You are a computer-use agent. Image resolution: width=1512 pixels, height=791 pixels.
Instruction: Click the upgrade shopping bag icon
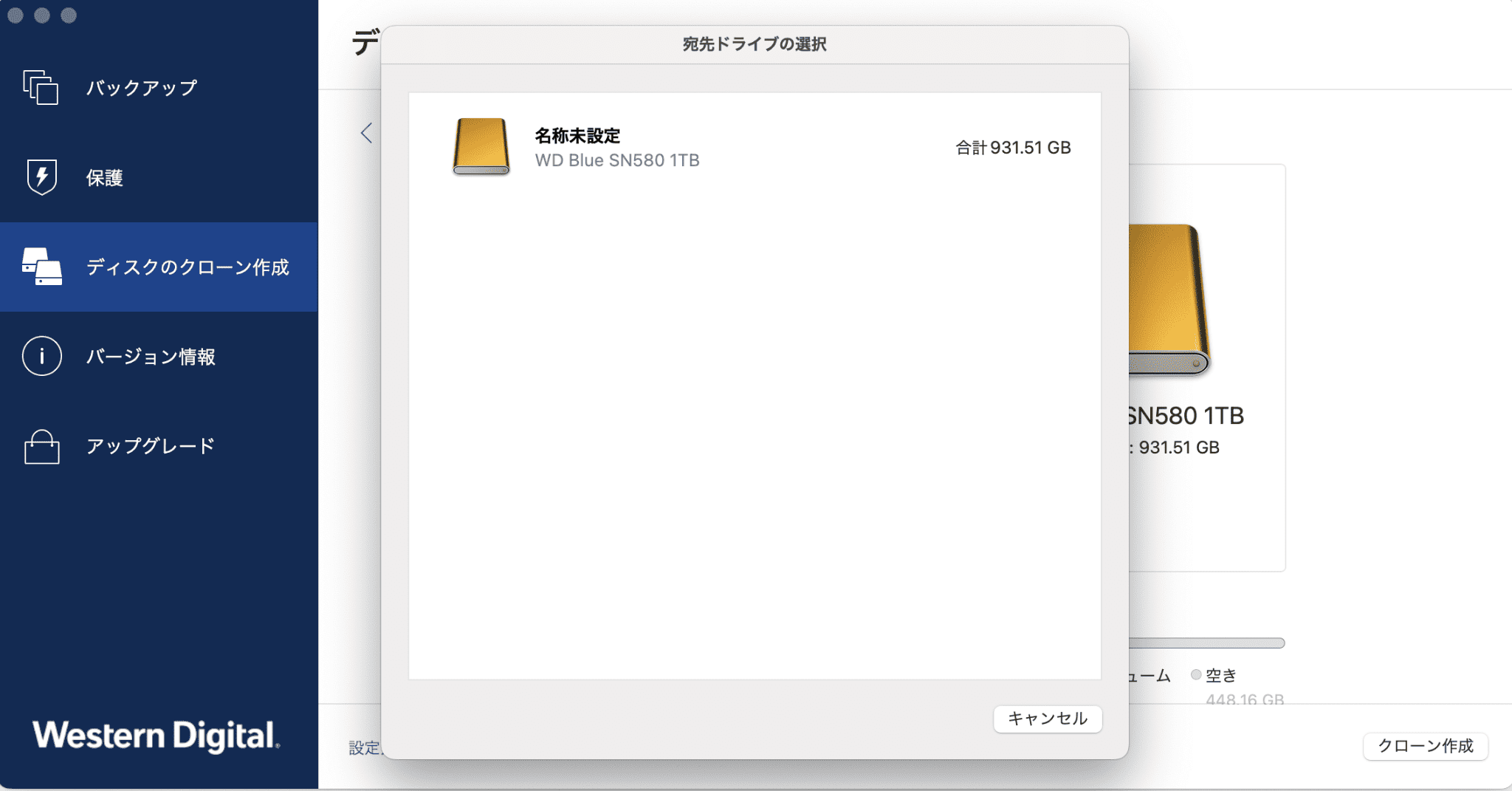41,447
